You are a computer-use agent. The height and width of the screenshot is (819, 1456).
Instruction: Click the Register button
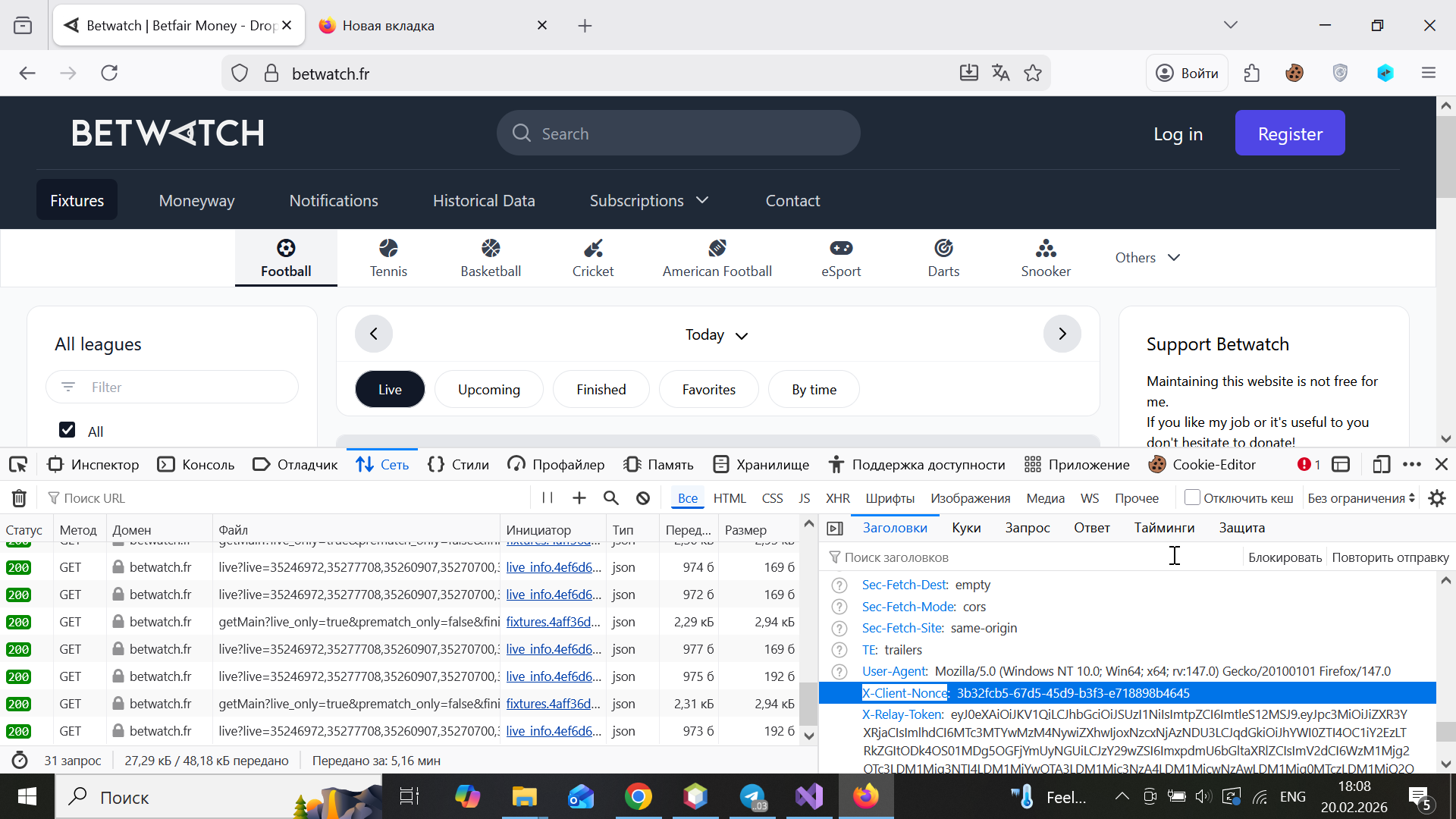[1289, 133]
